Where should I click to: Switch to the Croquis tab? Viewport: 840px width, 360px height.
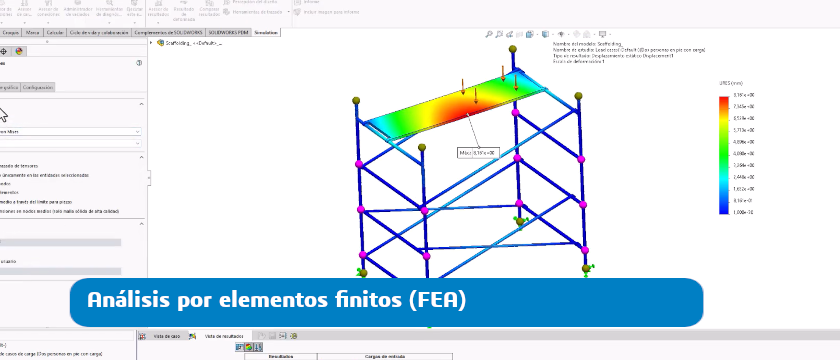(x=11, y=33)
